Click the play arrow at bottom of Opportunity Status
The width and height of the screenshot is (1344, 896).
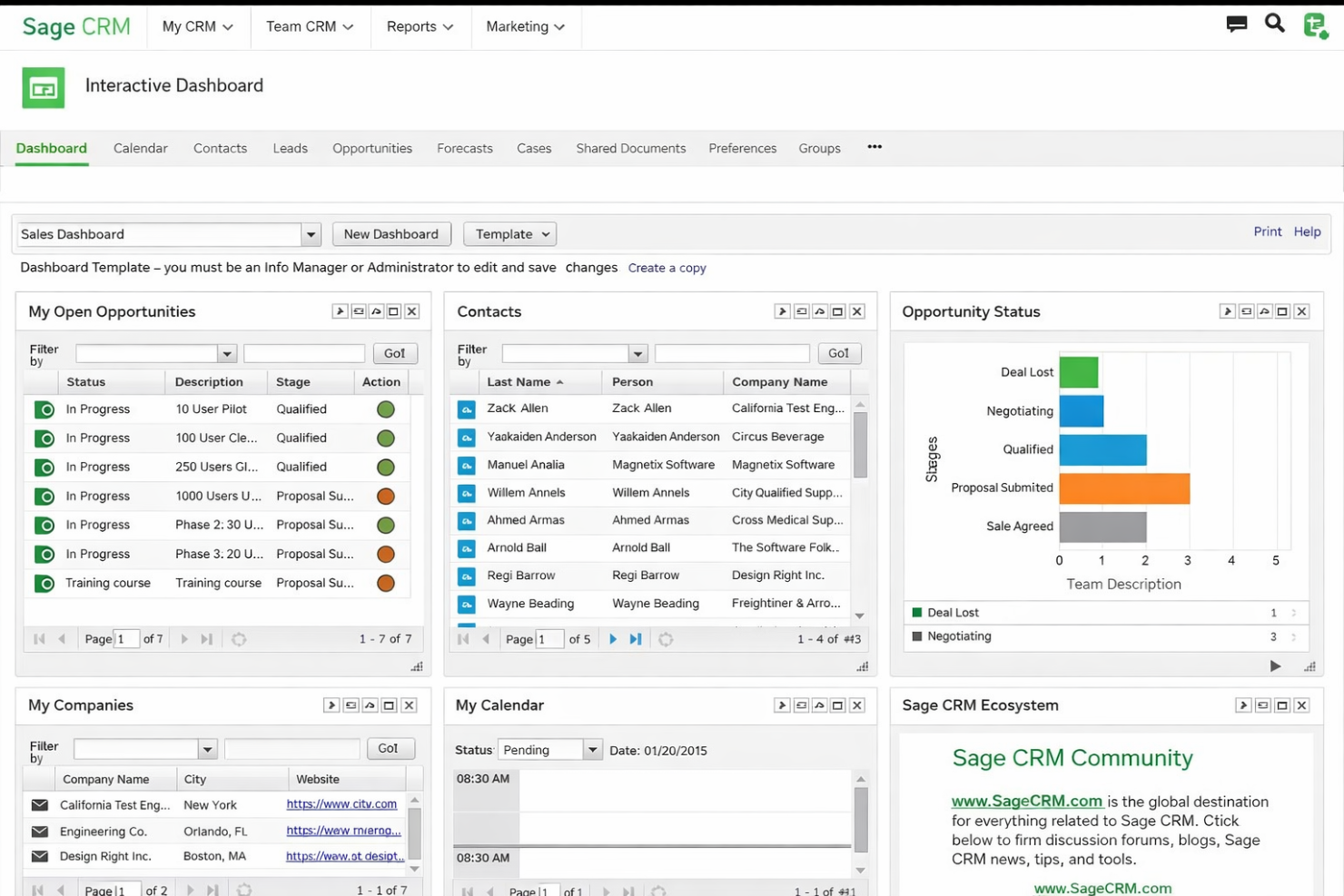1275,665
